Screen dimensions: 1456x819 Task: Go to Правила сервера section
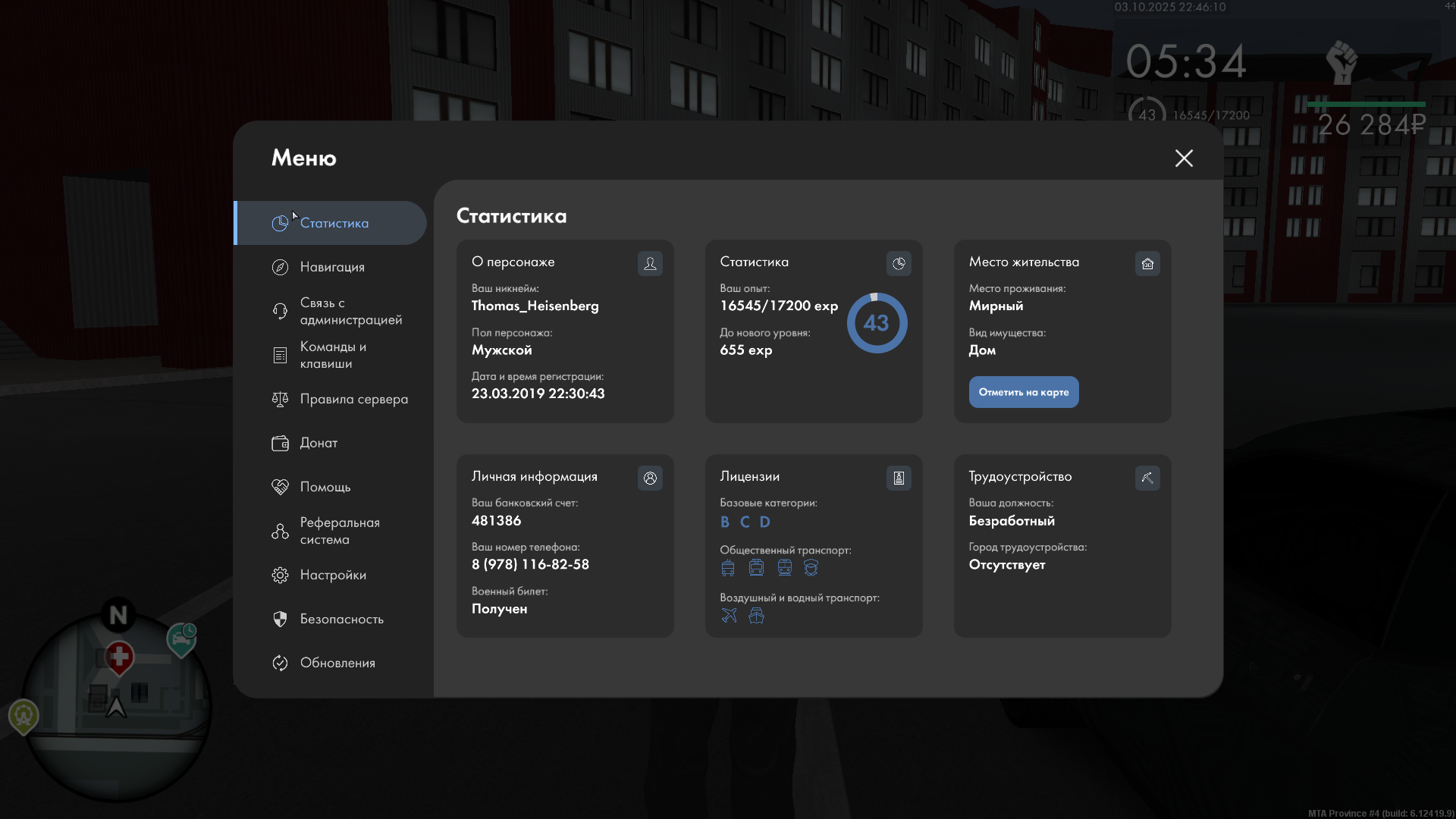click(x=353, y=399)
